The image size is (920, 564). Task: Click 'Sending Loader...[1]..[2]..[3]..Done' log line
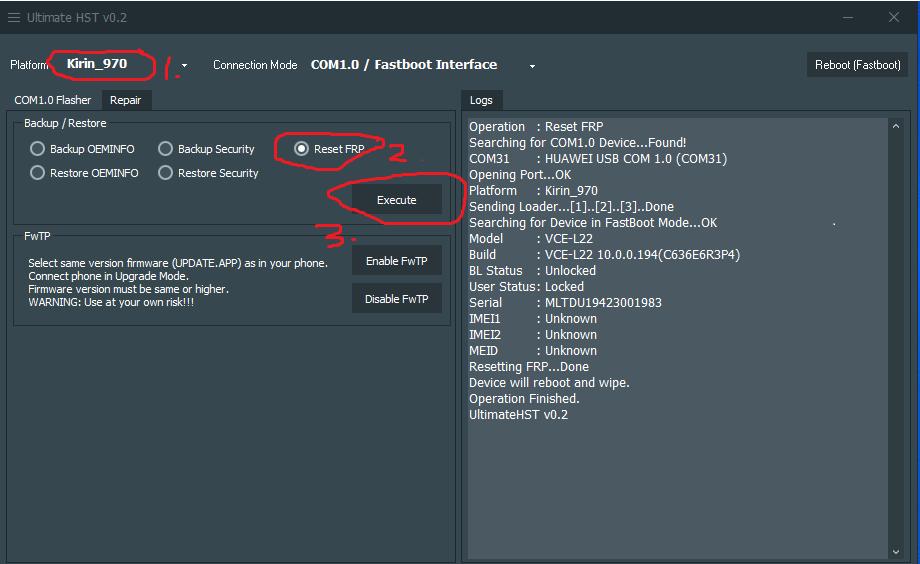click(571, 207)
